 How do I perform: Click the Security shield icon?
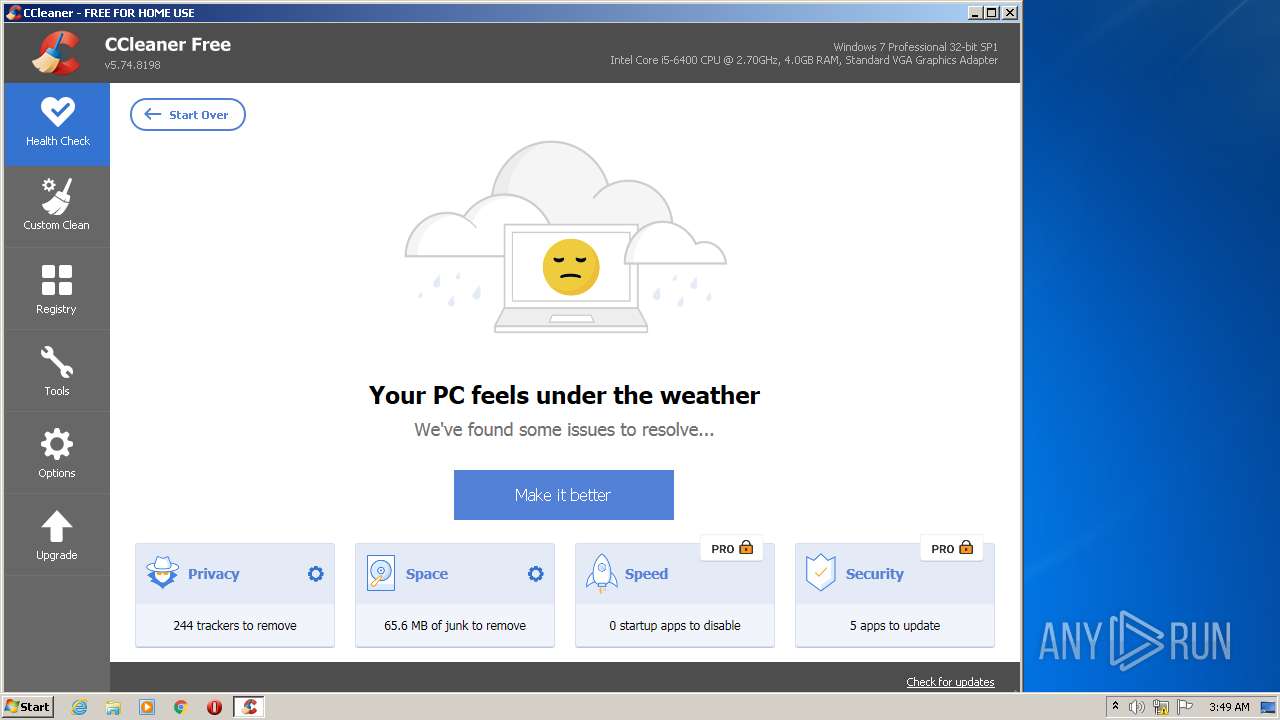click(x=821, y=573)
